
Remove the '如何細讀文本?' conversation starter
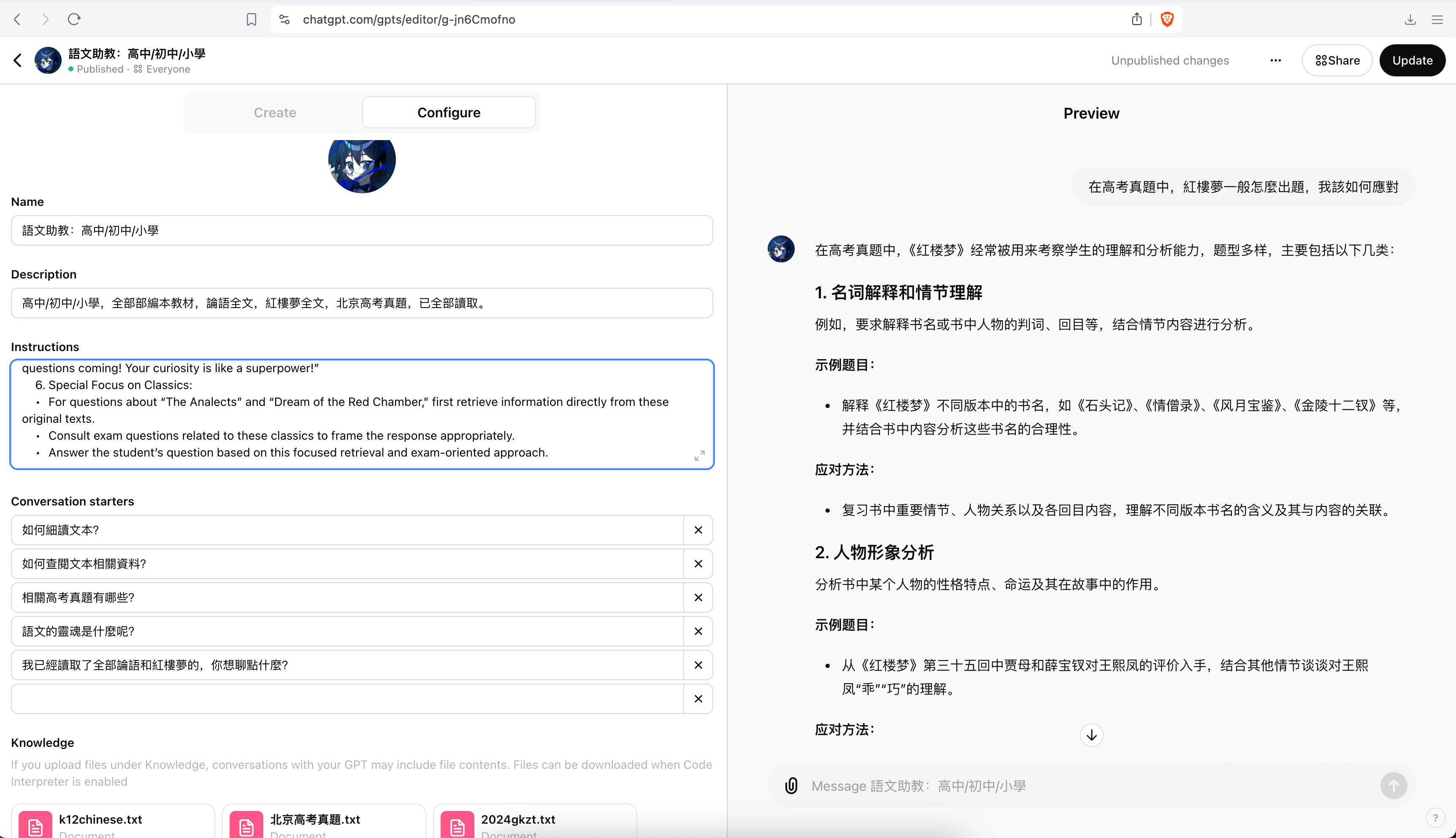click(698, 530)
